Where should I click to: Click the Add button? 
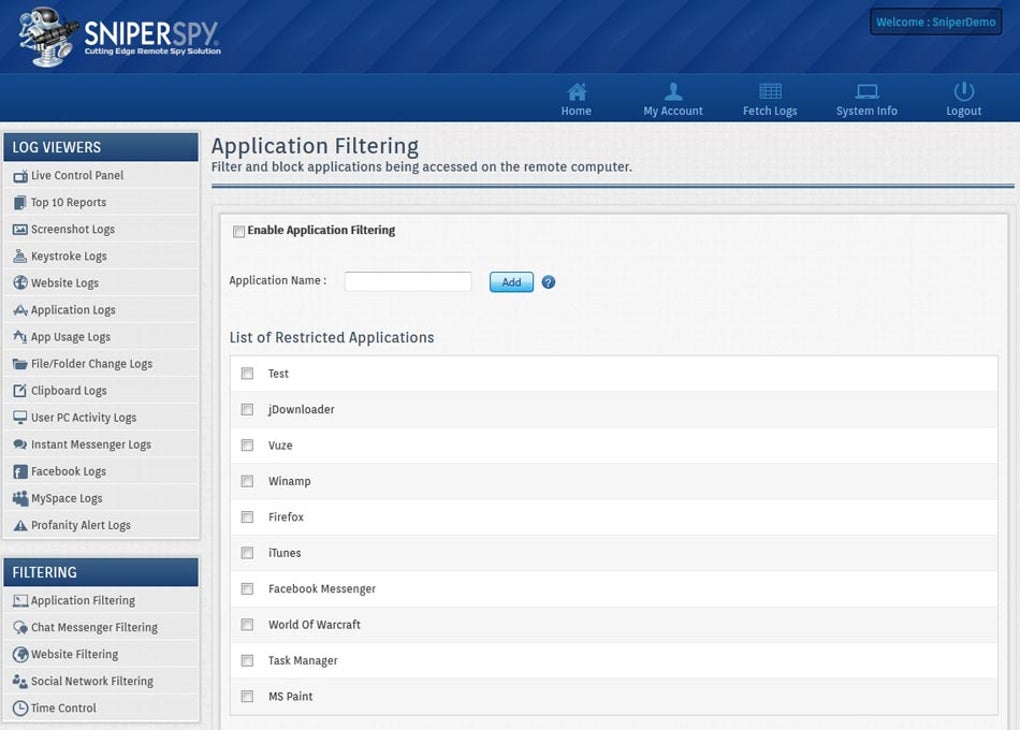pyautogui.click(x=511, y=282)
